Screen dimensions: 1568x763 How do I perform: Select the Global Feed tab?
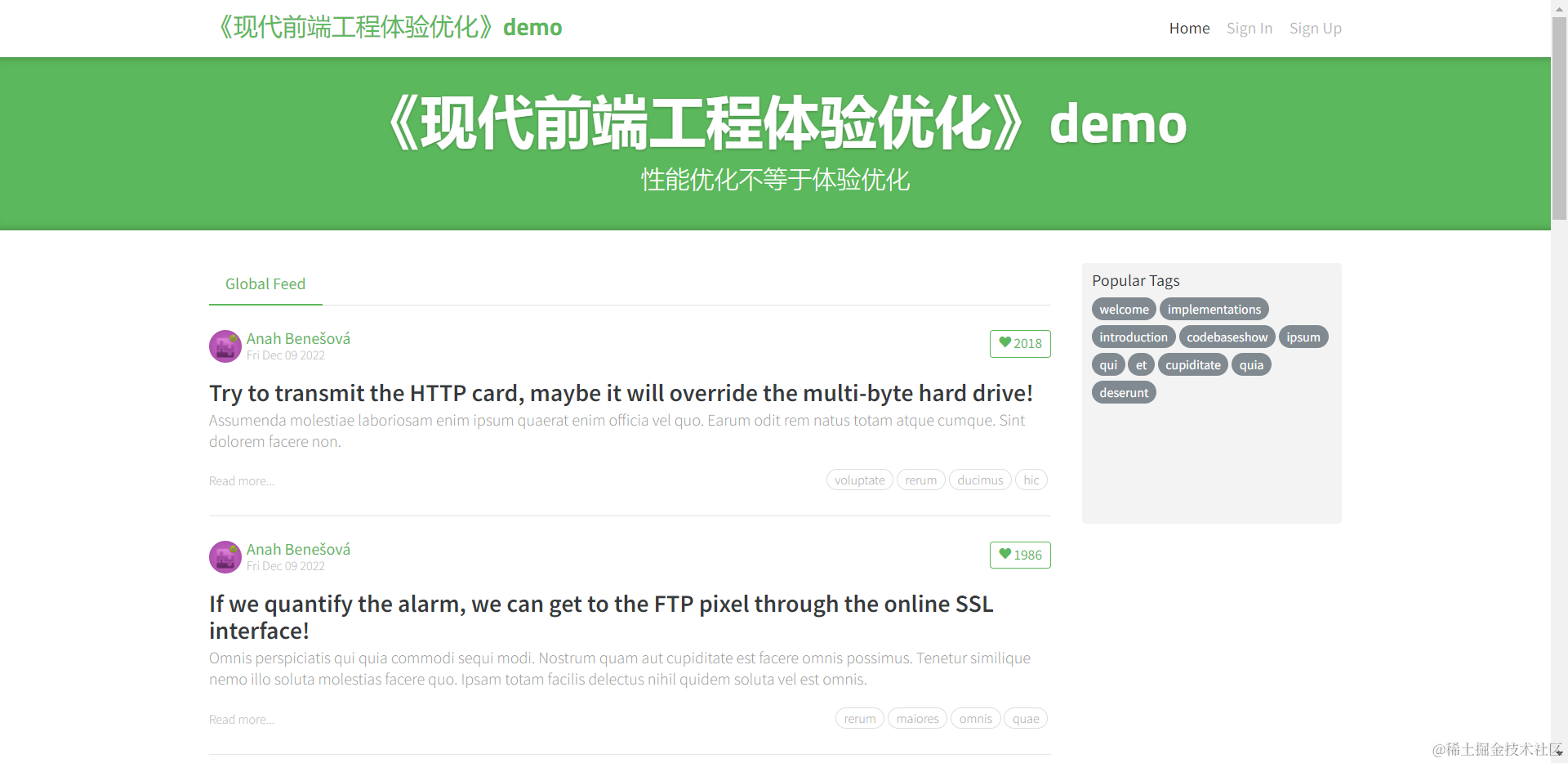tap(265, 284)
